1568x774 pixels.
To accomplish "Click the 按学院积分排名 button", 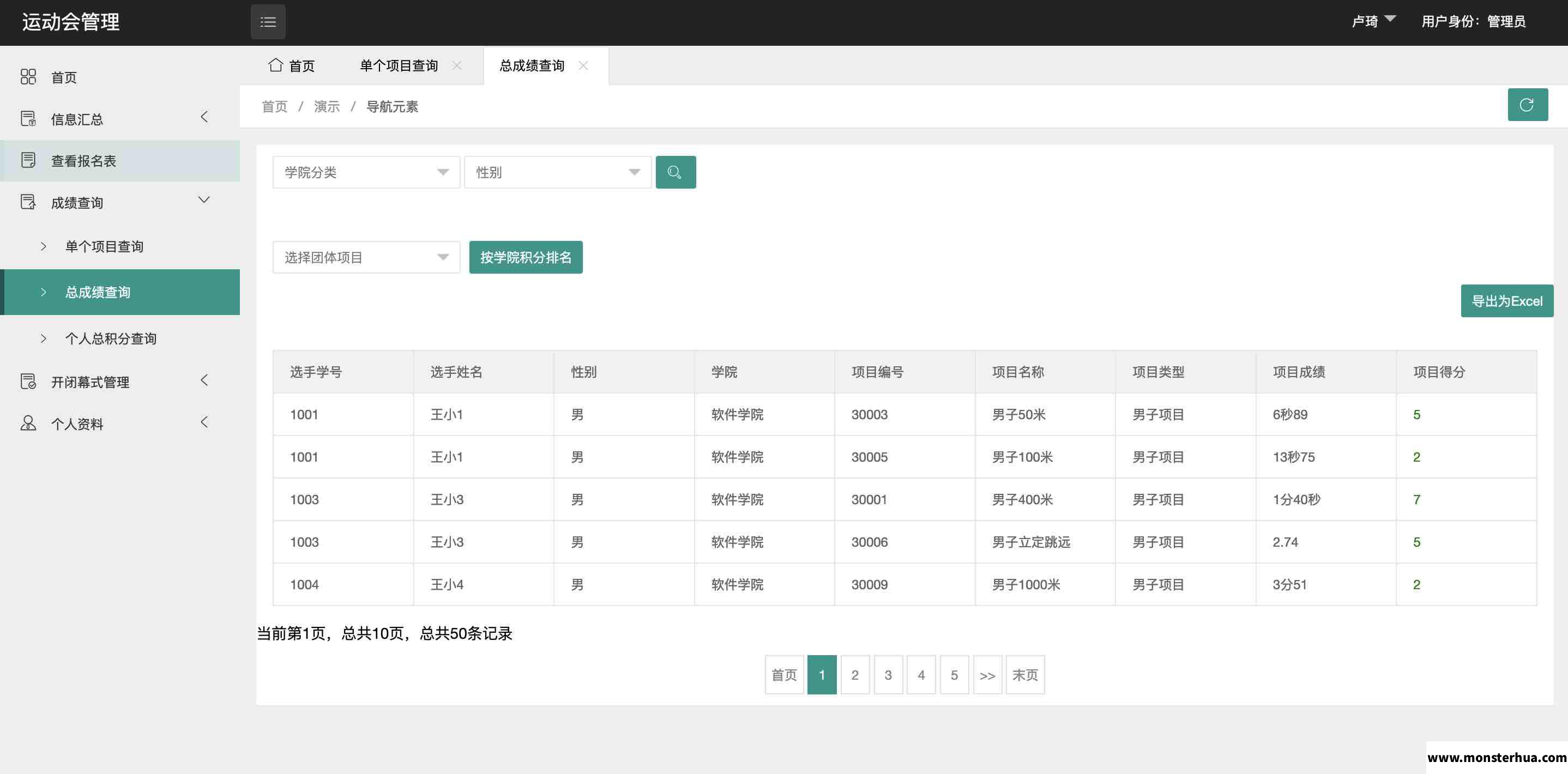I will coord(526,257).
